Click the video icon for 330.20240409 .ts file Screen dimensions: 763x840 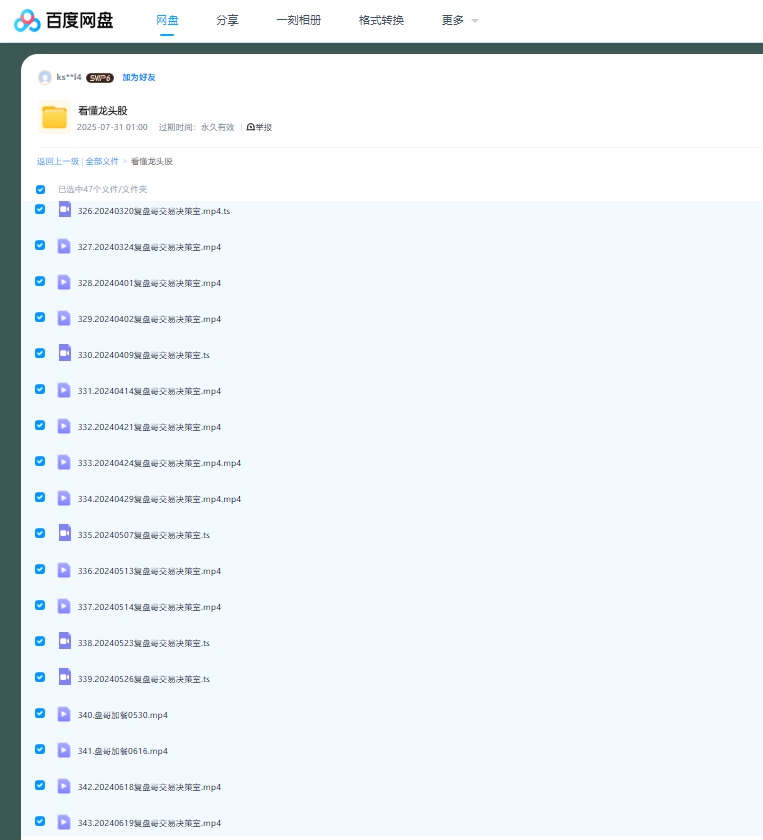click(64, 353)
